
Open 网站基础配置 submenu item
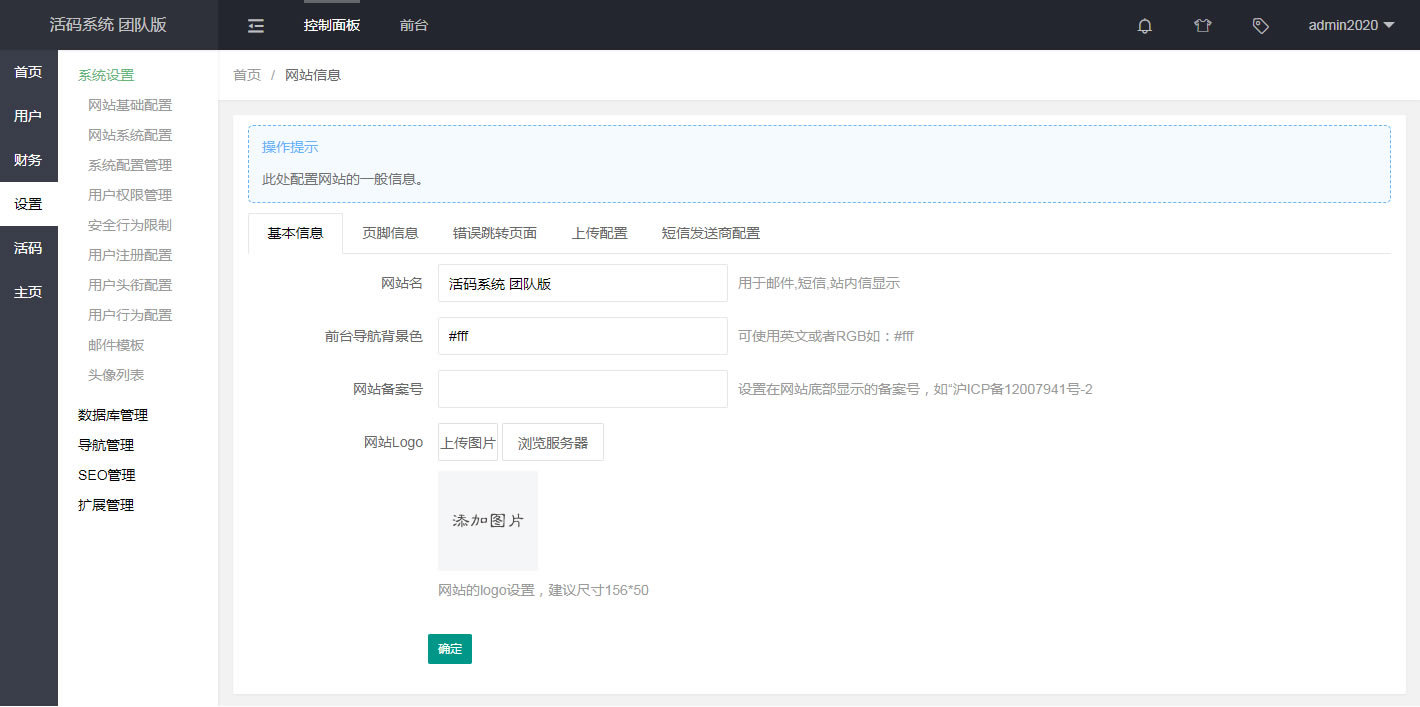pos(130,105)
